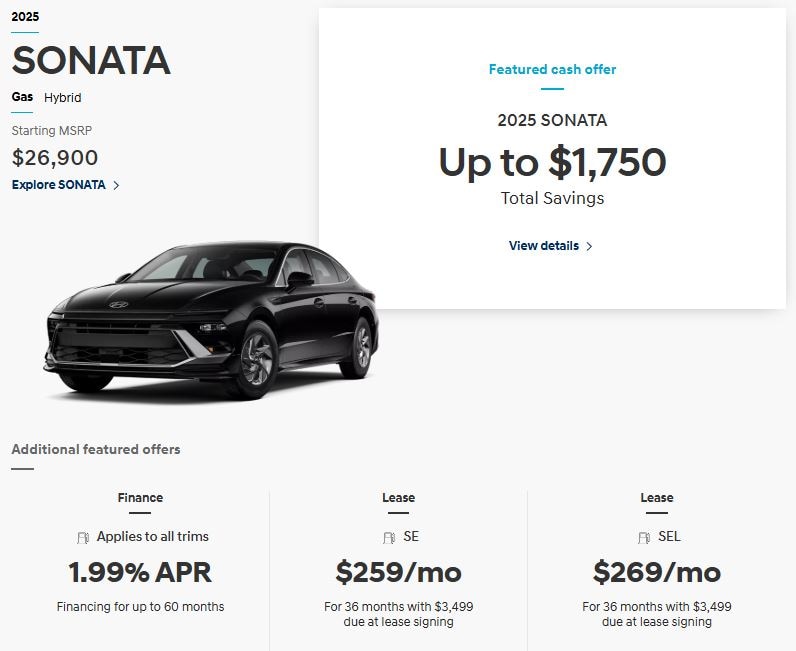This screenshot has width=796, height=651.
Task: Click the "Up to $1,750" savings text
Action: click(x=552, y=162)
